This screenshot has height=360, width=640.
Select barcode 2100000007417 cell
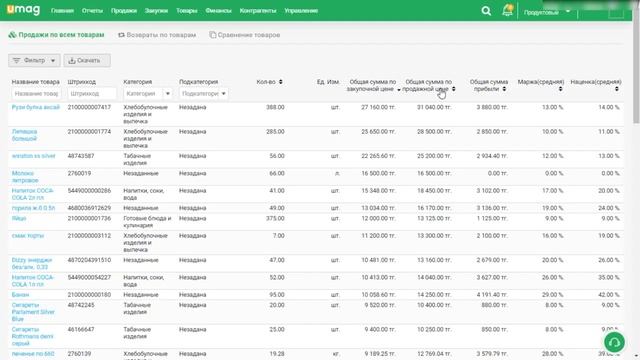point(89,107)
